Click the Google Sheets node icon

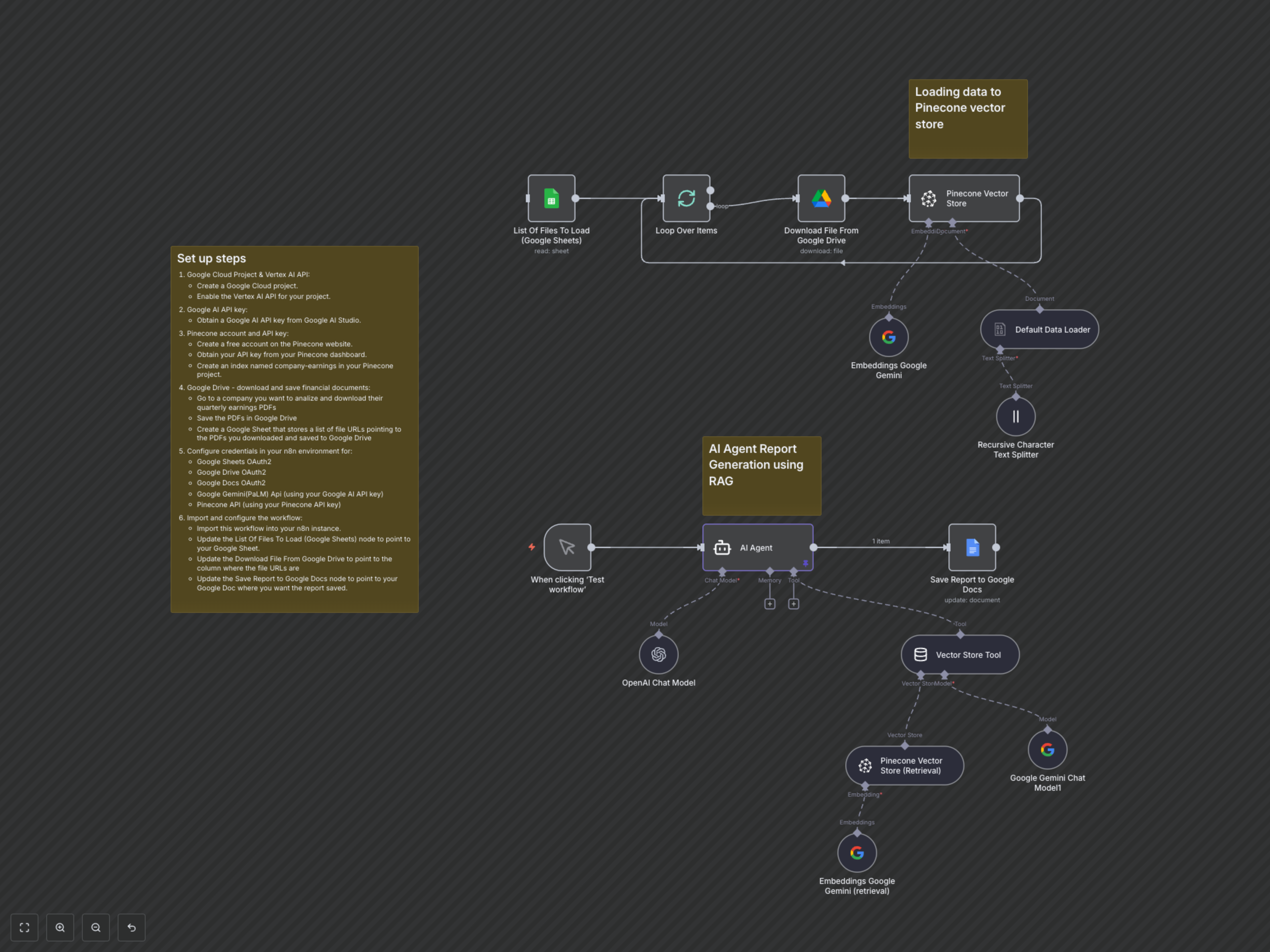[551, 199]
